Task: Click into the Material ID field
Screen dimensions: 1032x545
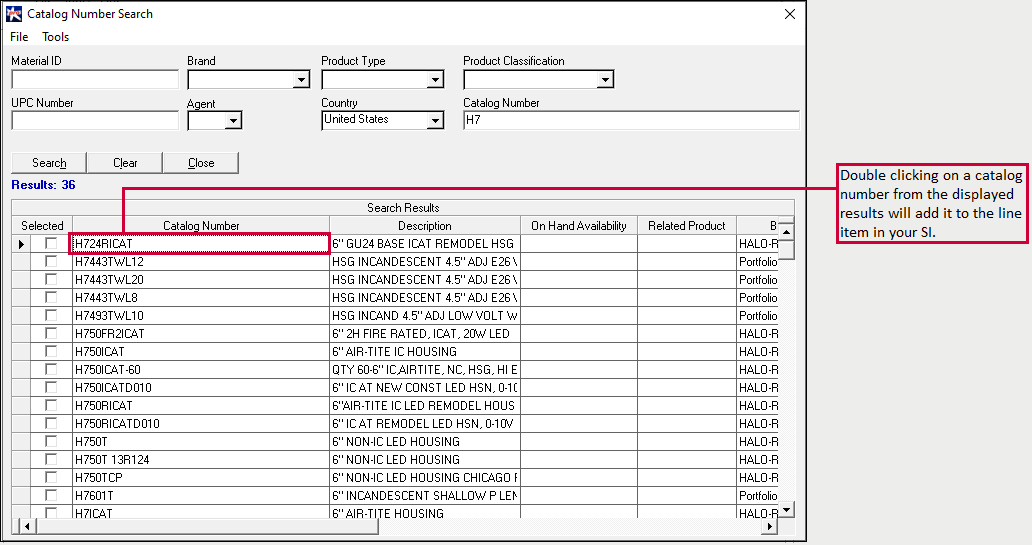Action: tap(94, 80)
